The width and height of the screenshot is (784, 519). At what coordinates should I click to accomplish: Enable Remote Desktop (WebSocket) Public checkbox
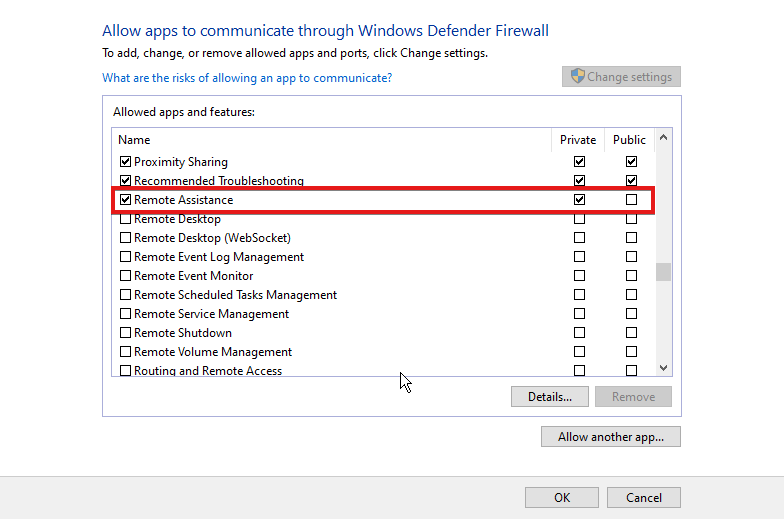[632, 238]
